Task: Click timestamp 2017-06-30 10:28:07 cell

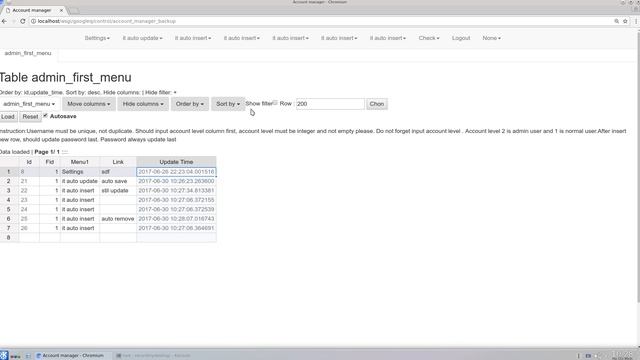Action: pyautogui.click(x=176, y=219)
